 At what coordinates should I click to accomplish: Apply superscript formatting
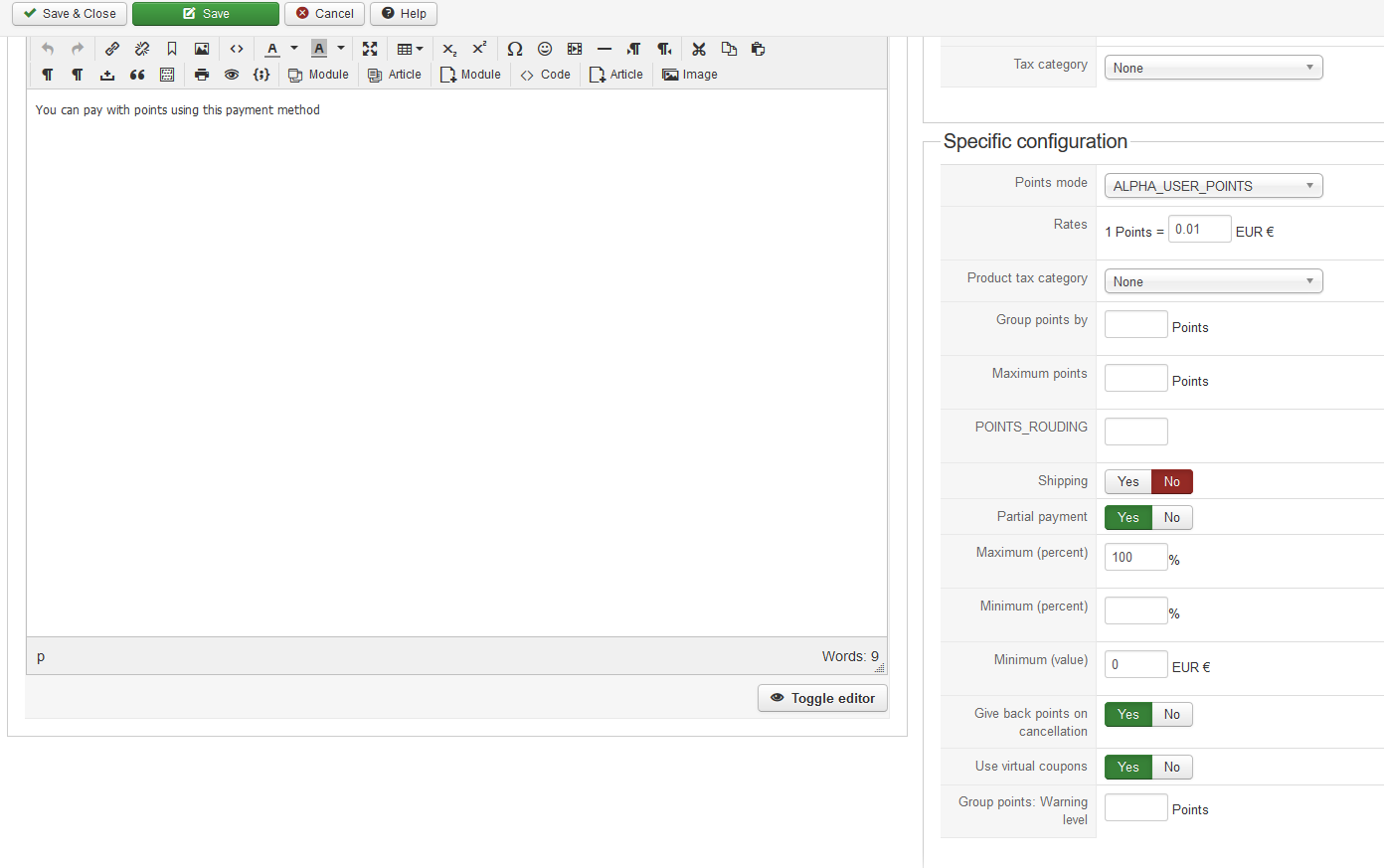[x=479, y=49]
